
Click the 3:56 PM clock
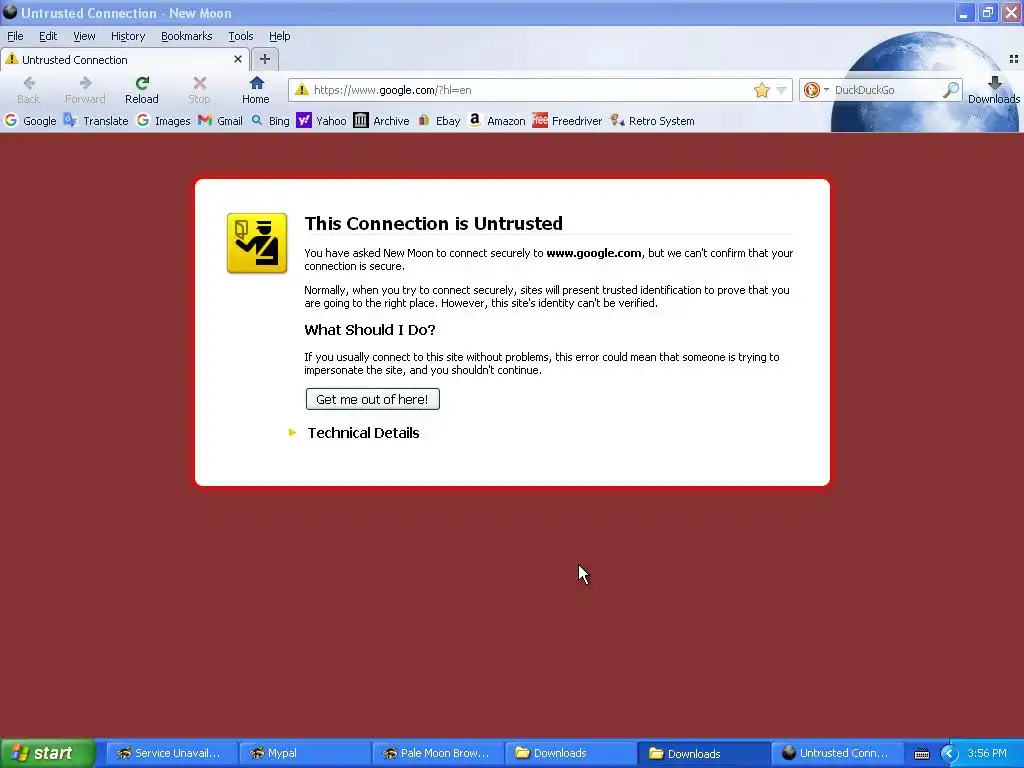[x=987, y=753]
